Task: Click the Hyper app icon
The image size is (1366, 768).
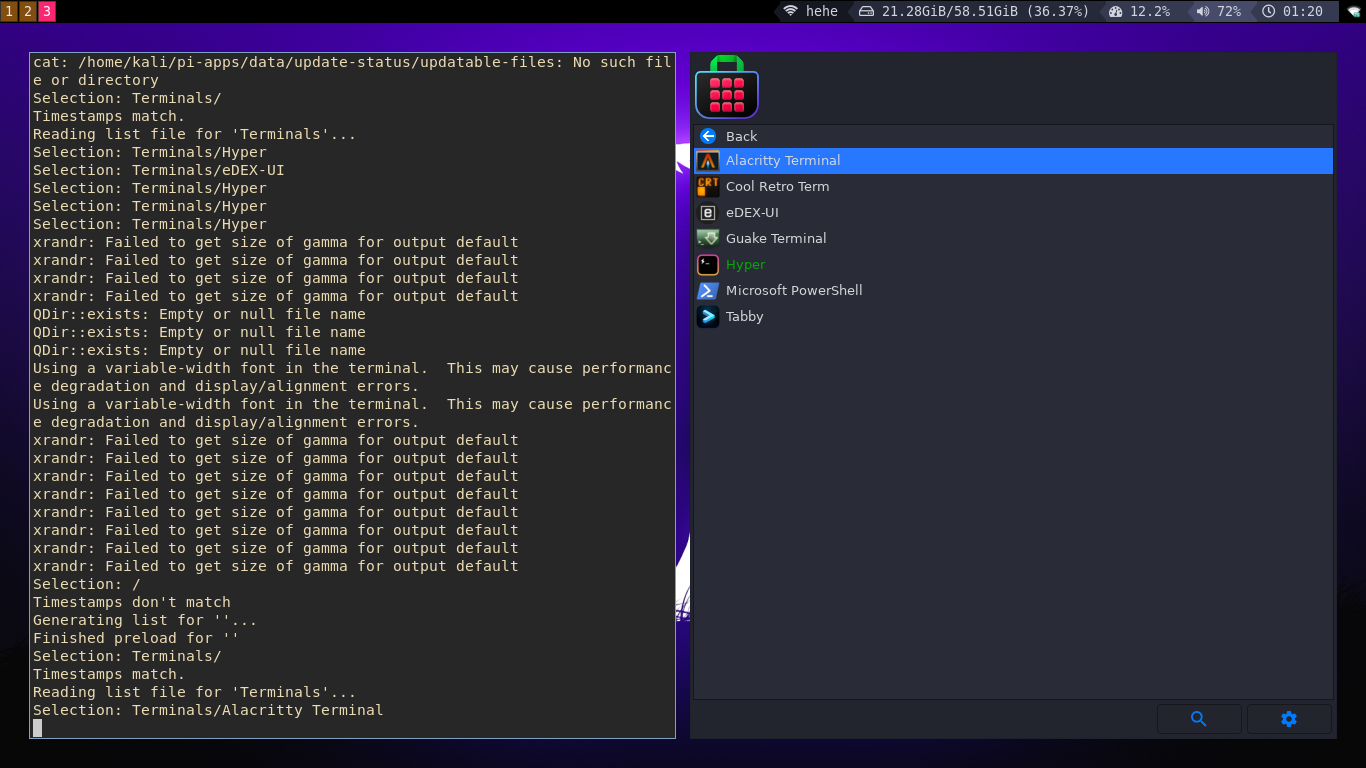Action: [x=708, y=265]
